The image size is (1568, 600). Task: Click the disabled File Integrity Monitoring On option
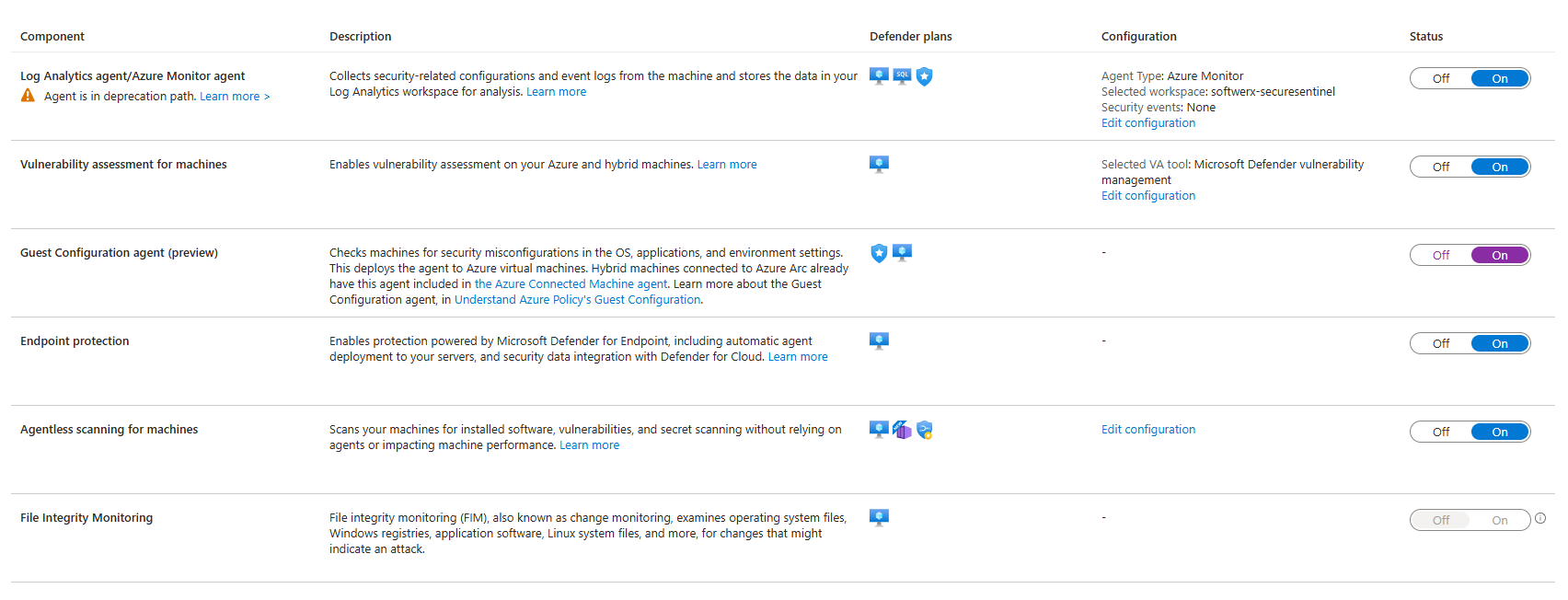coord(1500,520)
